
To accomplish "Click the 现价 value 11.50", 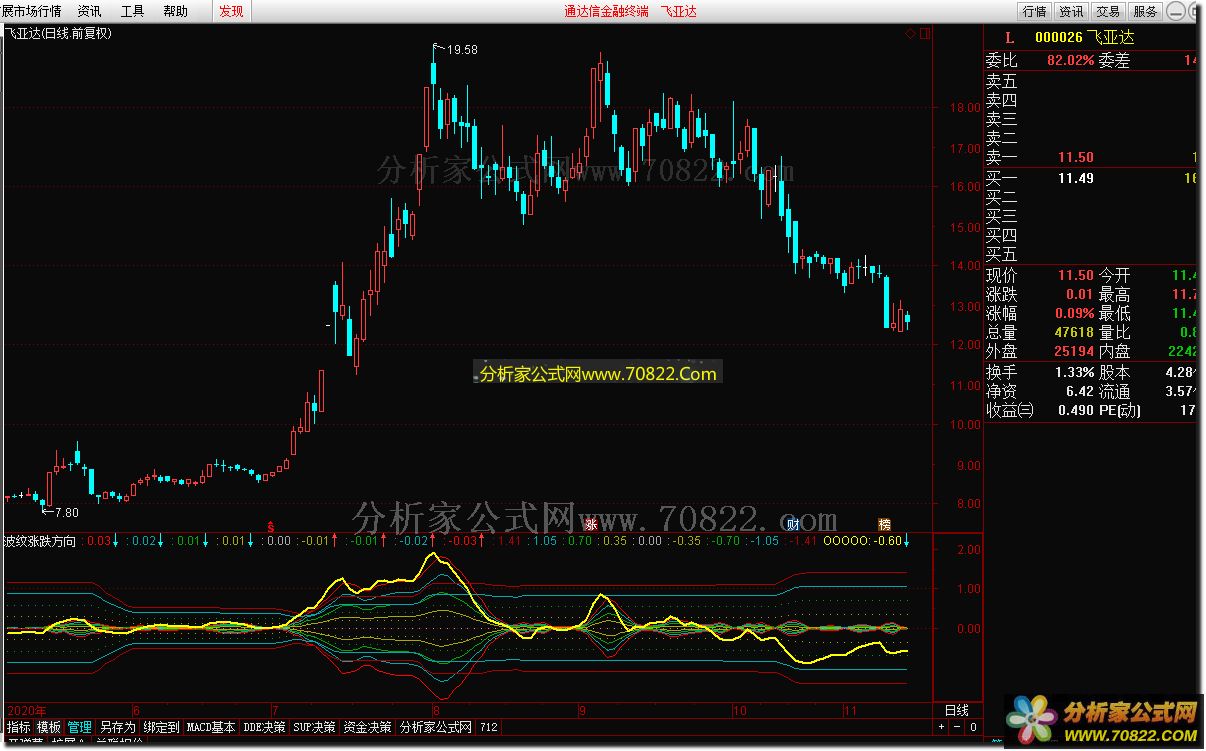I will (1076, 275).
